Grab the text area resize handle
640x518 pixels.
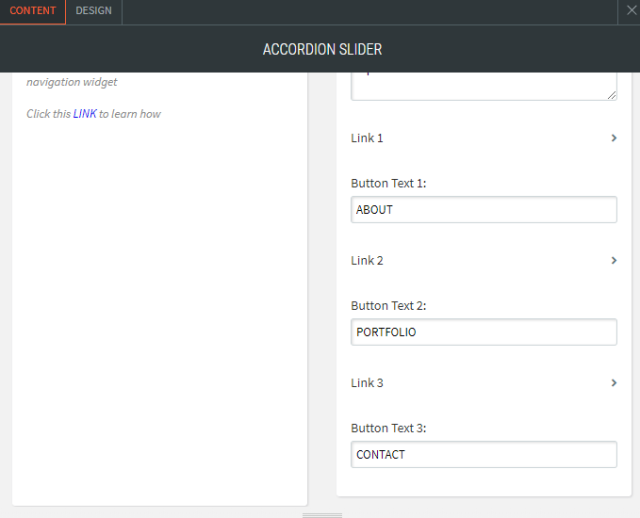click(611, 94)
